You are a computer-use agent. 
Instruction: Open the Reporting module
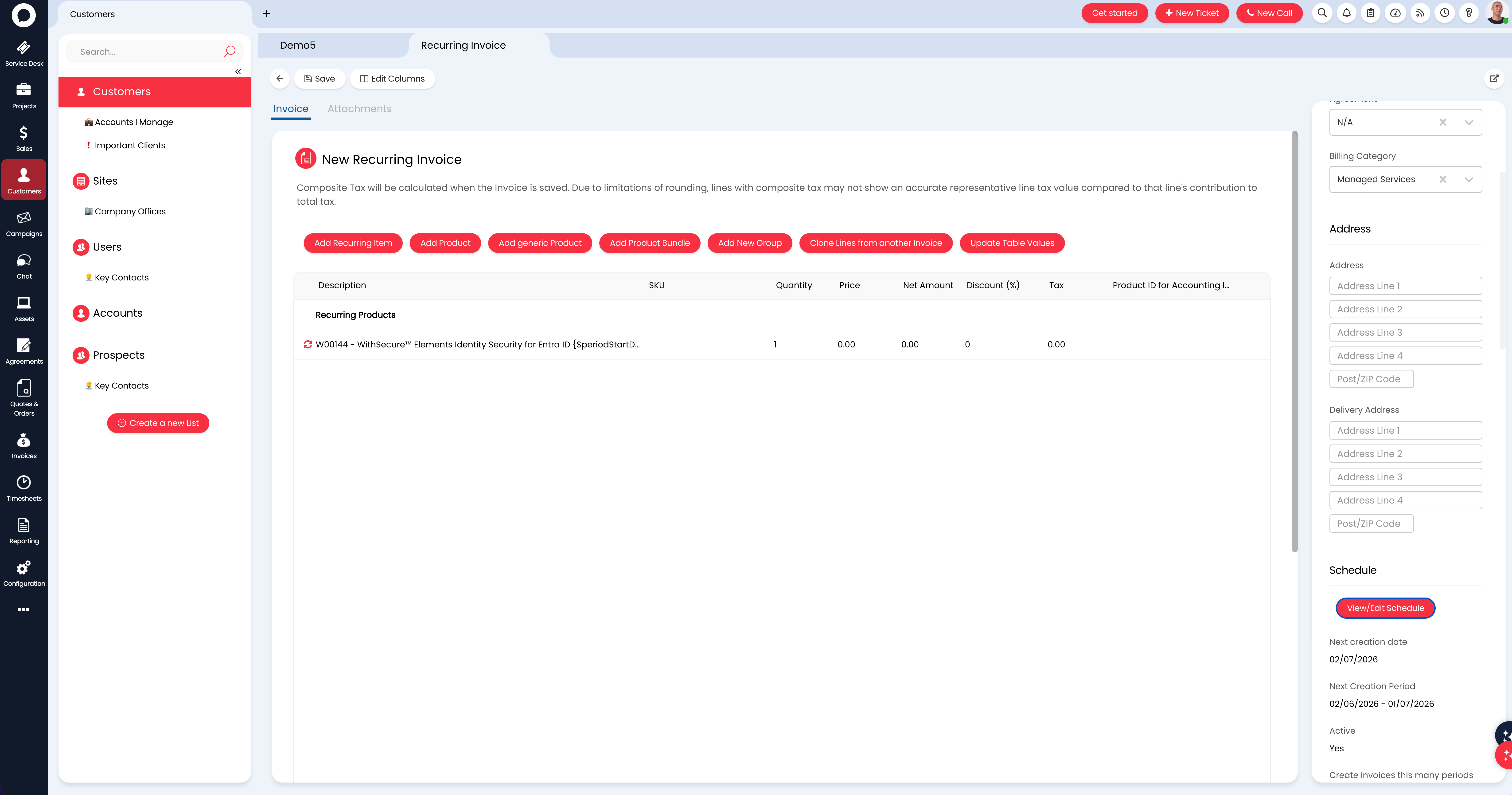(x=23, y=531)
